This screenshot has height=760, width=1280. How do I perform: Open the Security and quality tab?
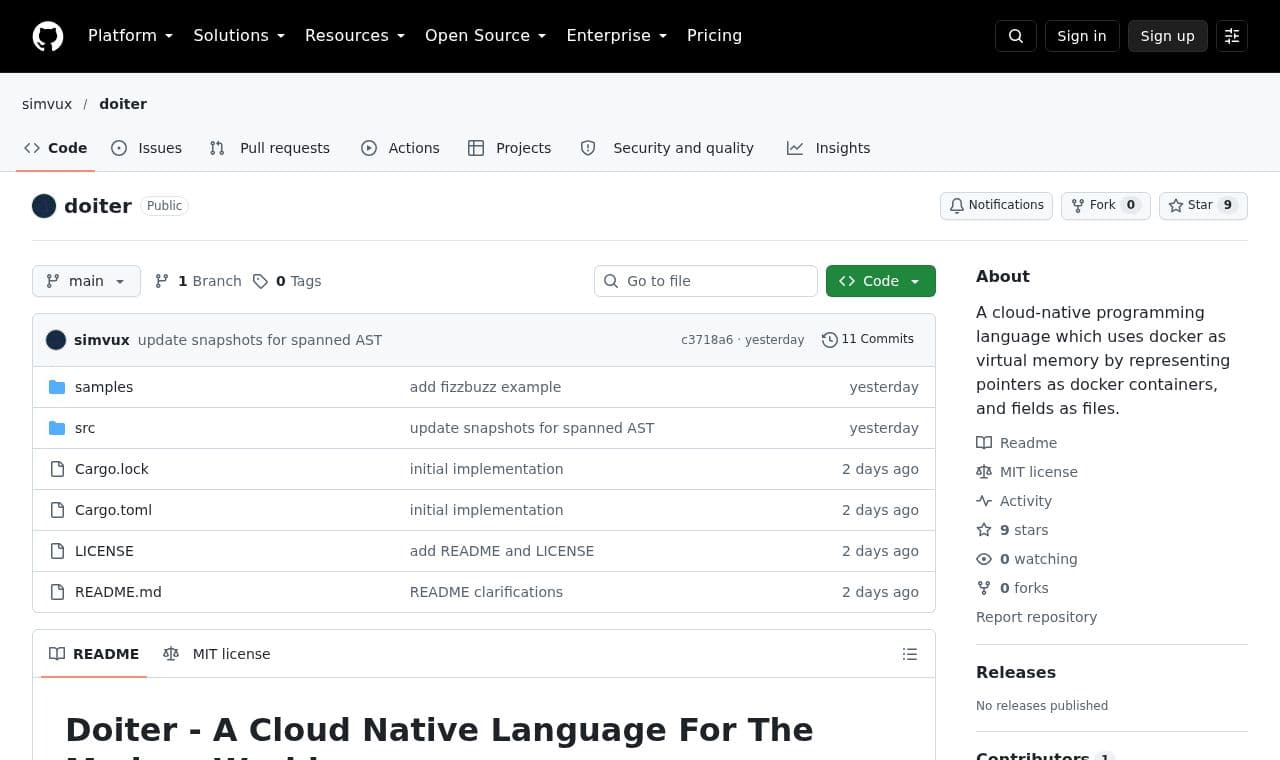(667, 148)
